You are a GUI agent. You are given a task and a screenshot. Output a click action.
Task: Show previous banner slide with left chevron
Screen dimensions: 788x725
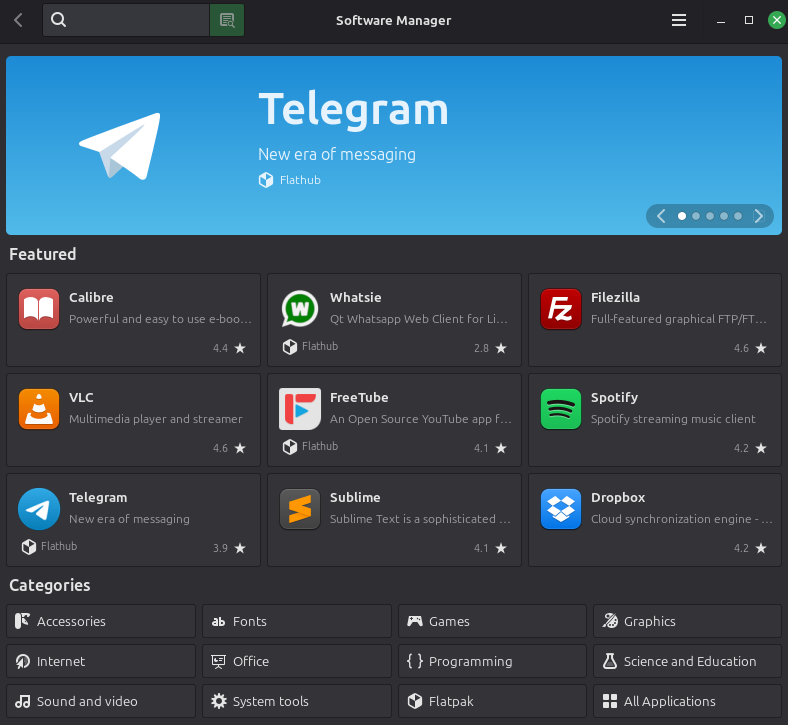tap(661, 216)
